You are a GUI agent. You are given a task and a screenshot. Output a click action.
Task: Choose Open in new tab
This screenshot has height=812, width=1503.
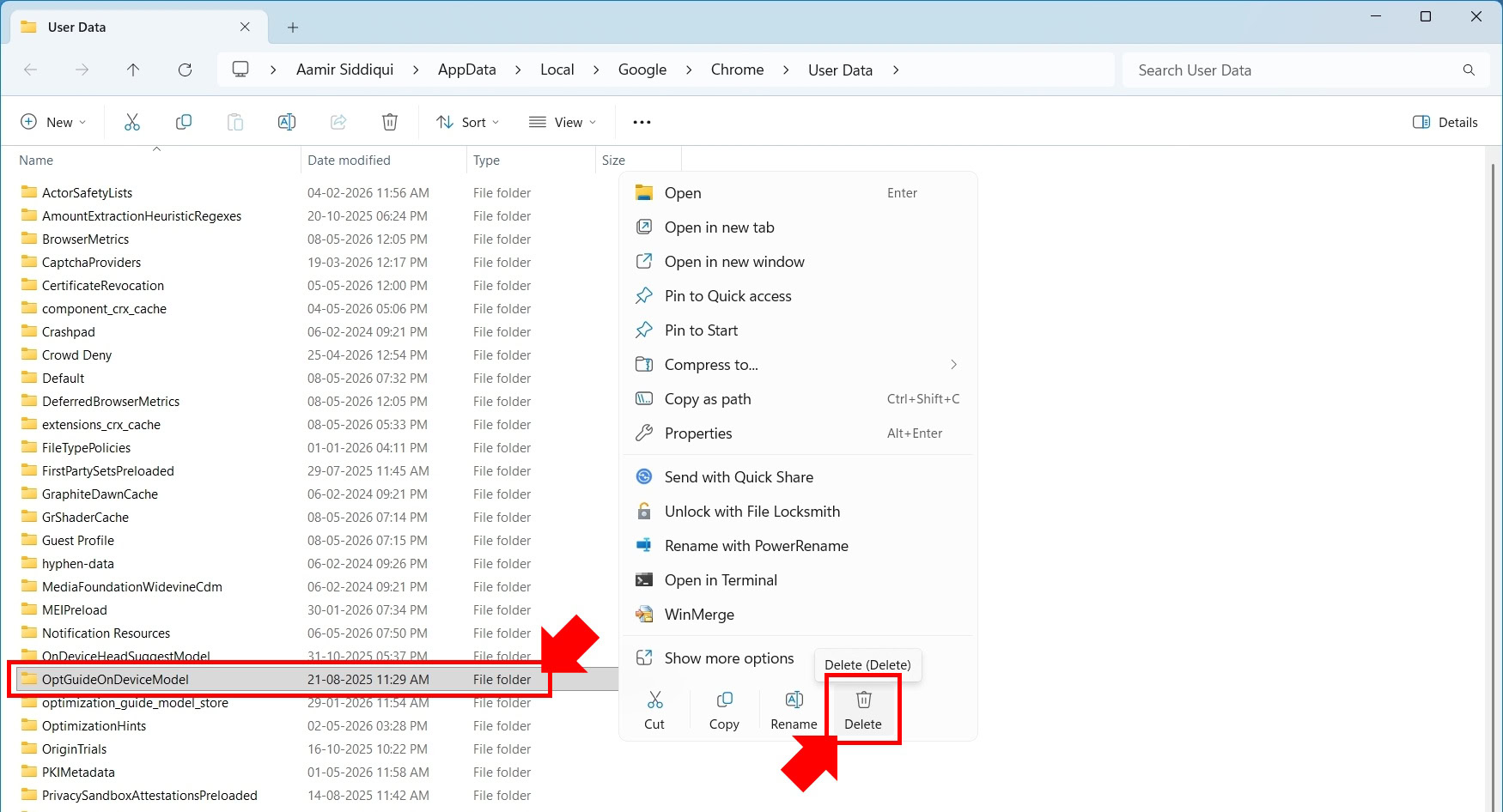pyautogui.click(x=798, y=227)
